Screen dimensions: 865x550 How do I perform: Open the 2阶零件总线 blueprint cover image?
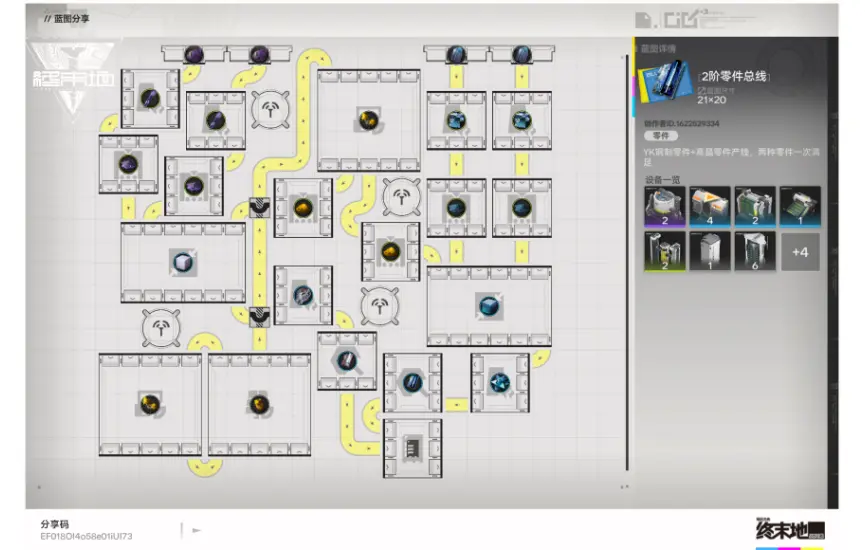665,82
